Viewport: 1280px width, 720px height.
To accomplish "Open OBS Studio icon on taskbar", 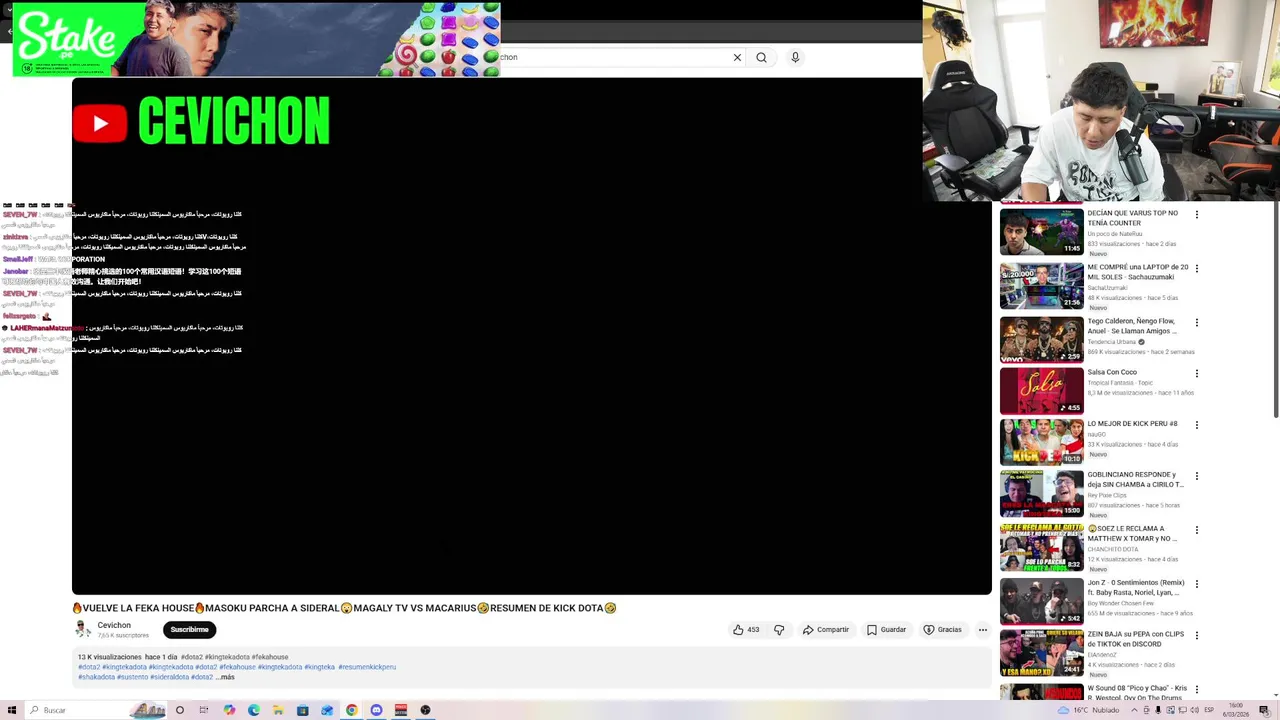I will click(x=425, y=710).
